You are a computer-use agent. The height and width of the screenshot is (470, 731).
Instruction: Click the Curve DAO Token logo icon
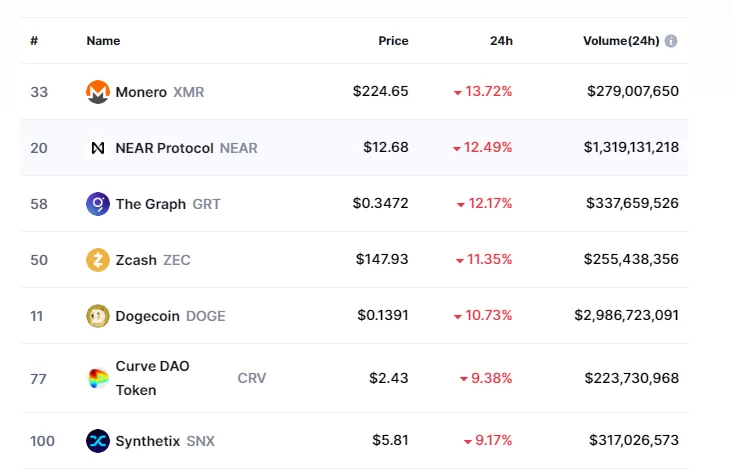(x=98, y=378)
